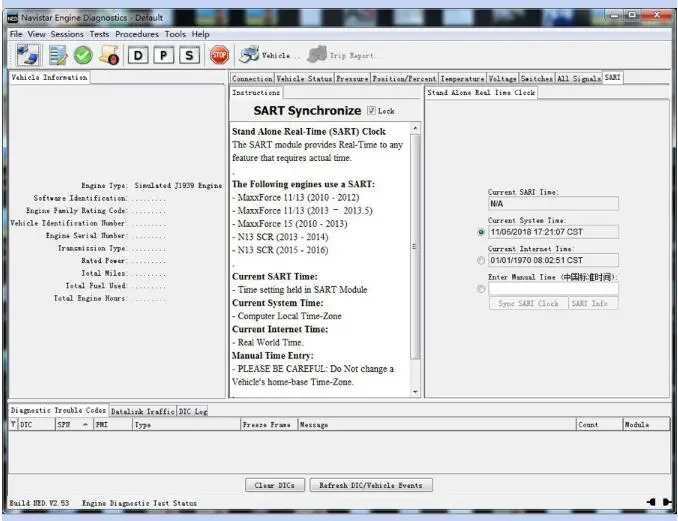Click the S toolbar button
This screenshot has height=521, width=678.
coord(189,55)
